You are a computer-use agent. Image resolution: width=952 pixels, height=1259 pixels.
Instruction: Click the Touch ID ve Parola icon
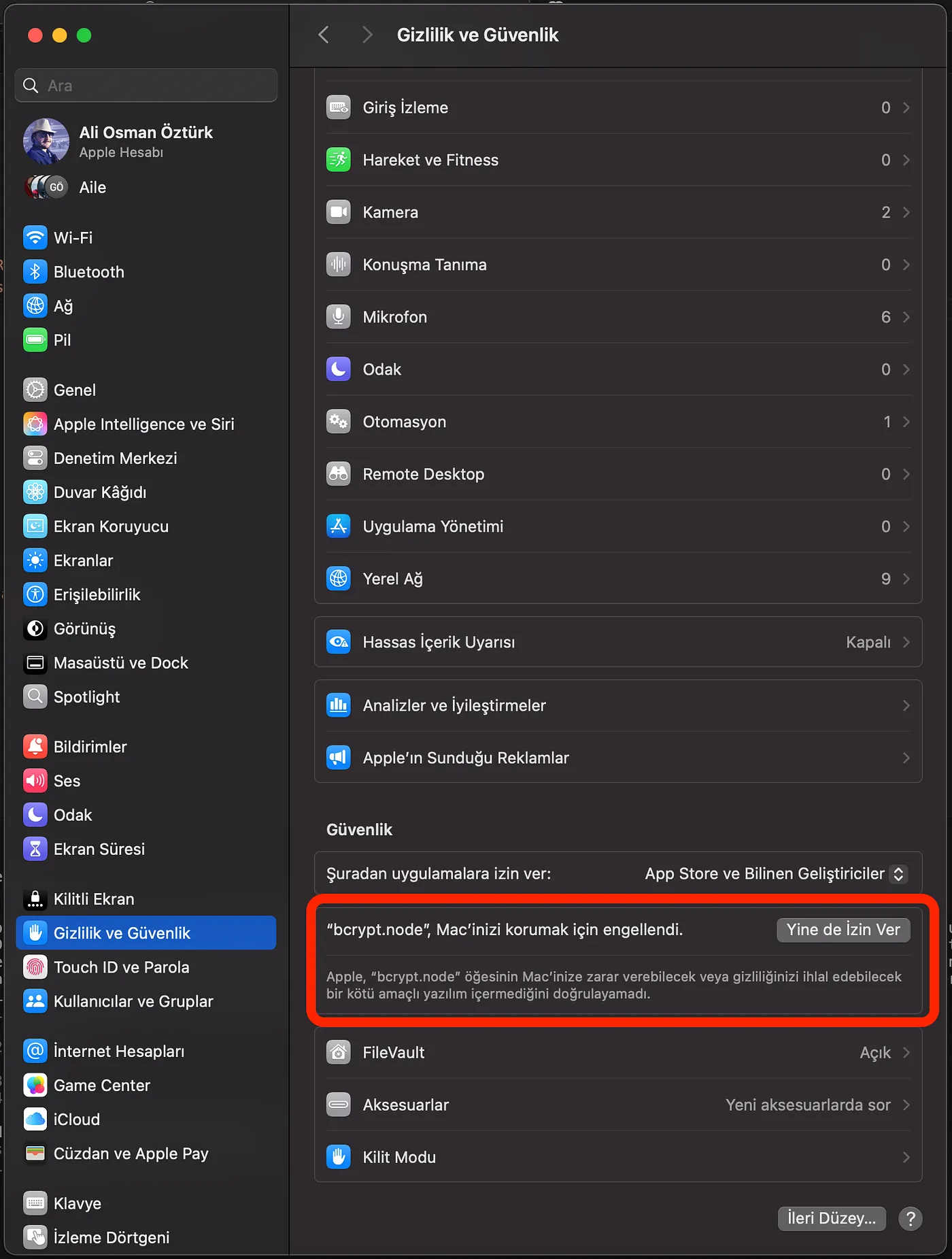tap(35, 967)
